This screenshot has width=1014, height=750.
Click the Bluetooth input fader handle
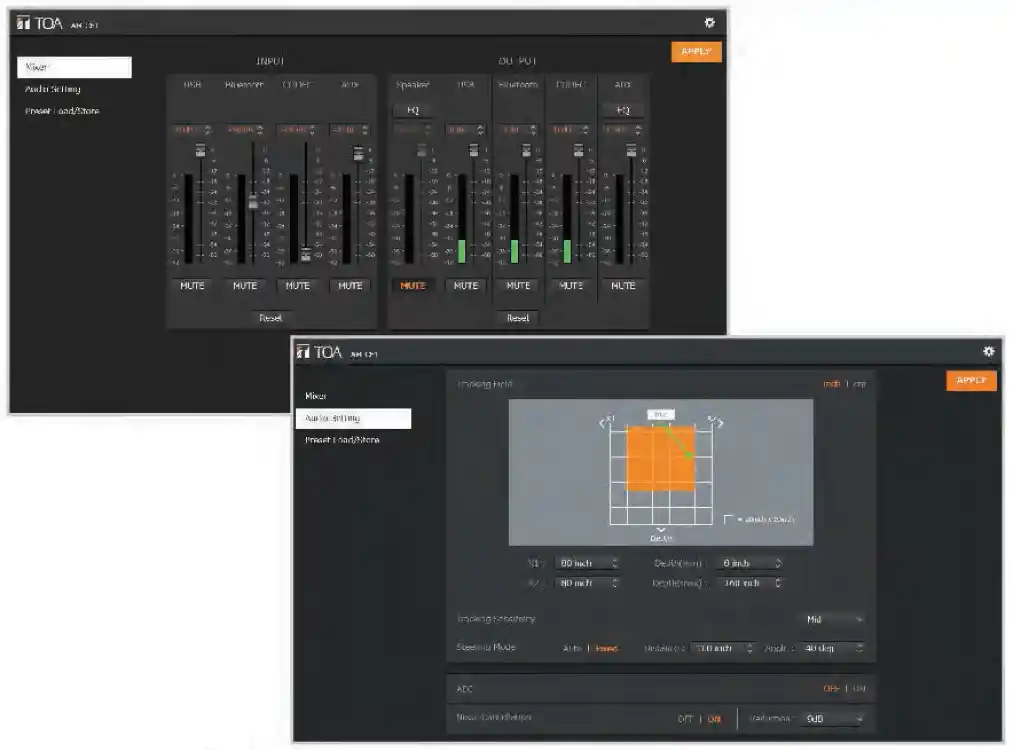pos(253,202)
